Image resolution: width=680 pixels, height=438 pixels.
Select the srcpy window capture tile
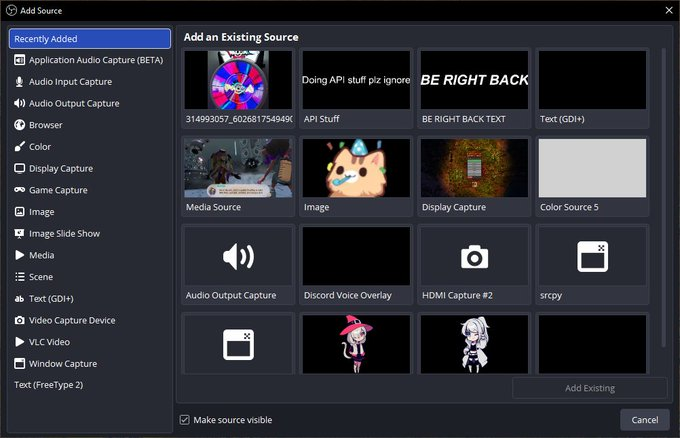[592, 264]
